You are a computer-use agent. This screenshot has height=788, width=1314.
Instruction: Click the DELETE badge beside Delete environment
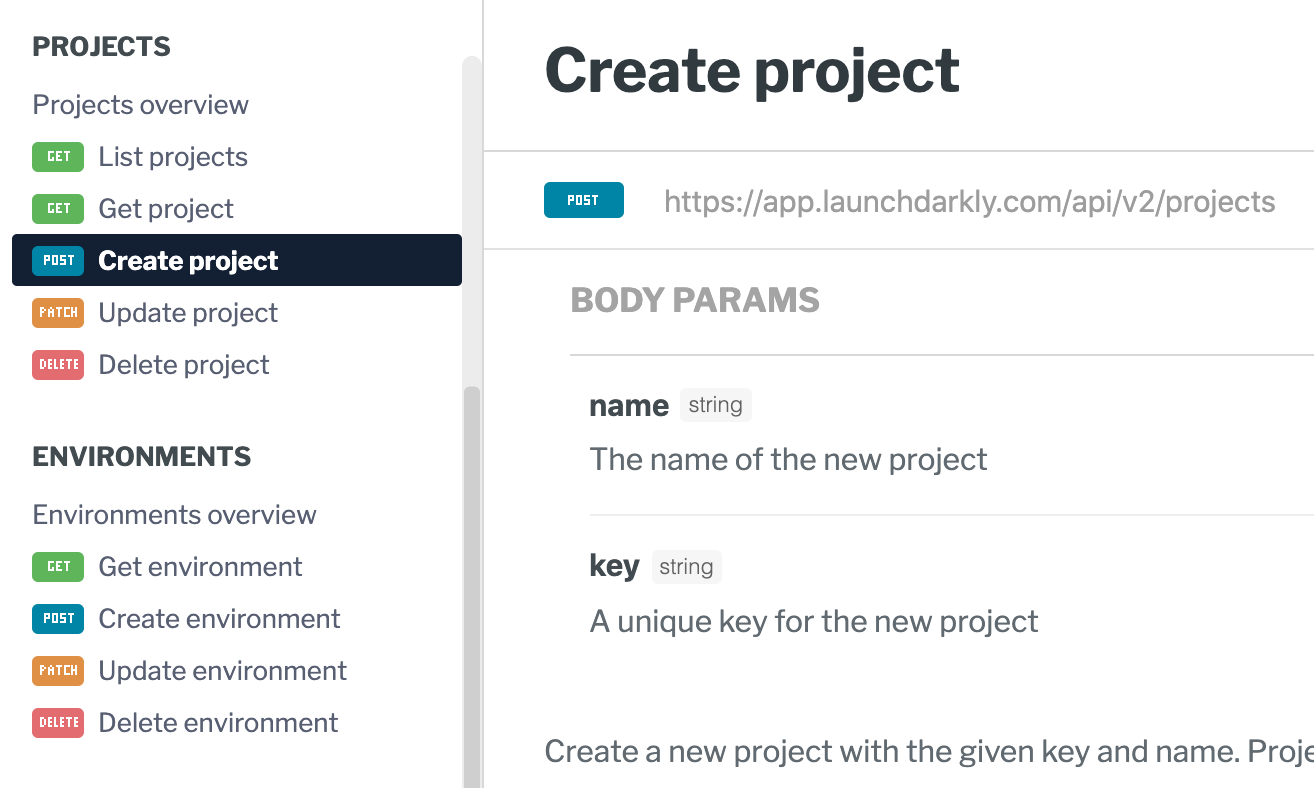click(x=58, y=723)
